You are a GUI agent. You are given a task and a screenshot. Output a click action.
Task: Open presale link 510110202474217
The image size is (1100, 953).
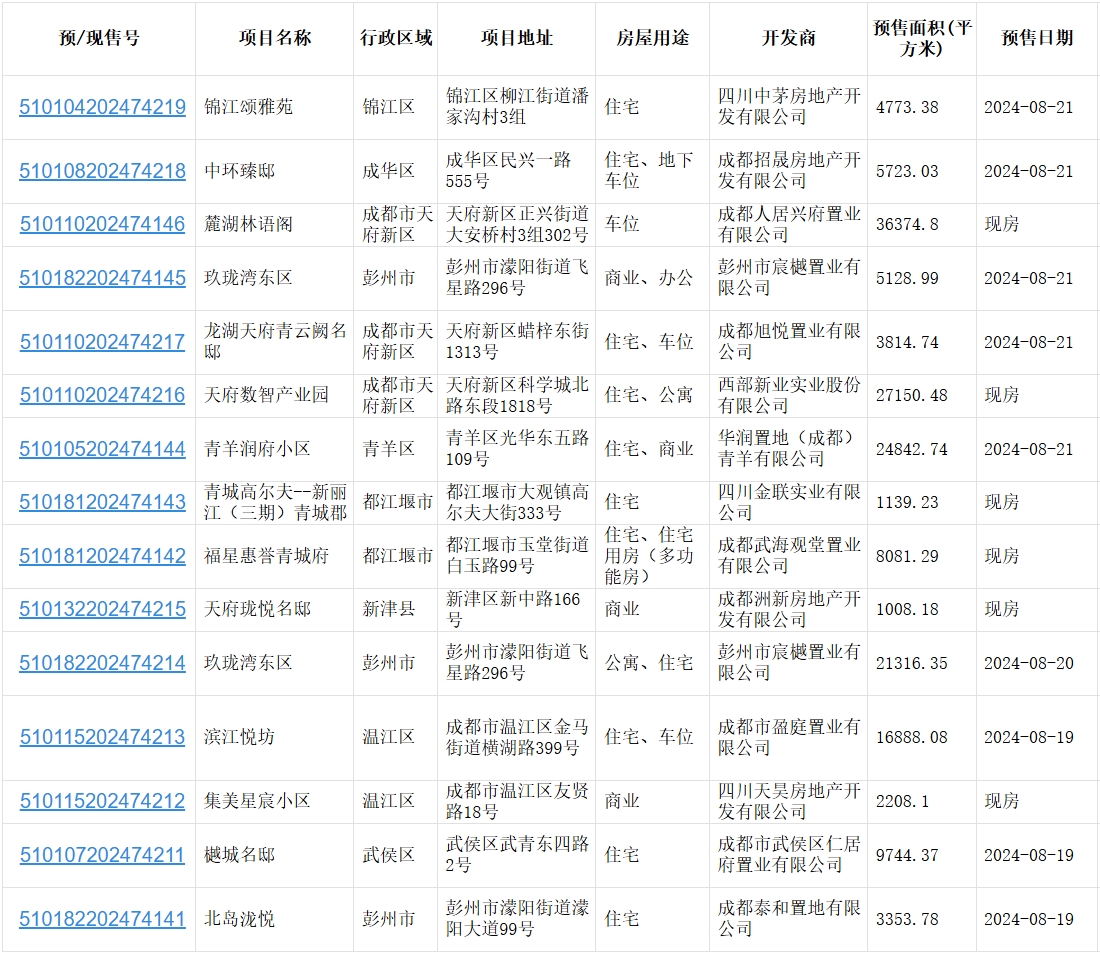(x=102, y=342)
